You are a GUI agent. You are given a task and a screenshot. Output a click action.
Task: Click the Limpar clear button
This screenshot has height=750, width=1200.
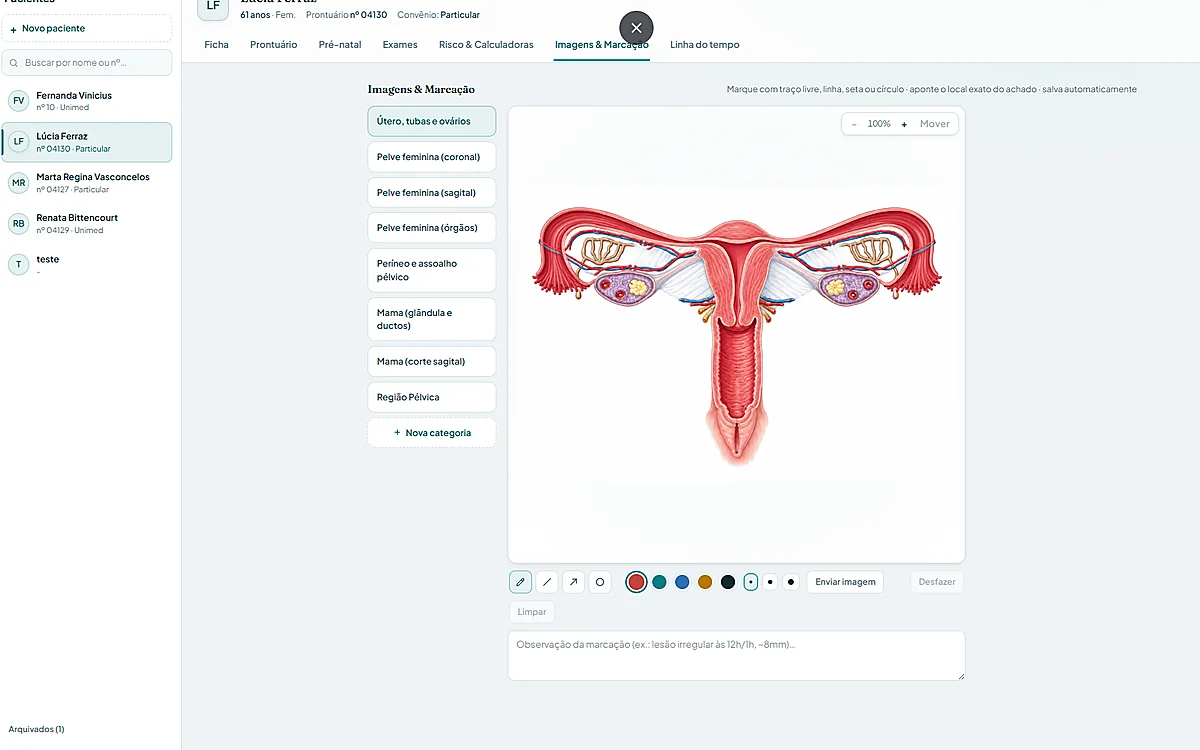pos(532,612)
